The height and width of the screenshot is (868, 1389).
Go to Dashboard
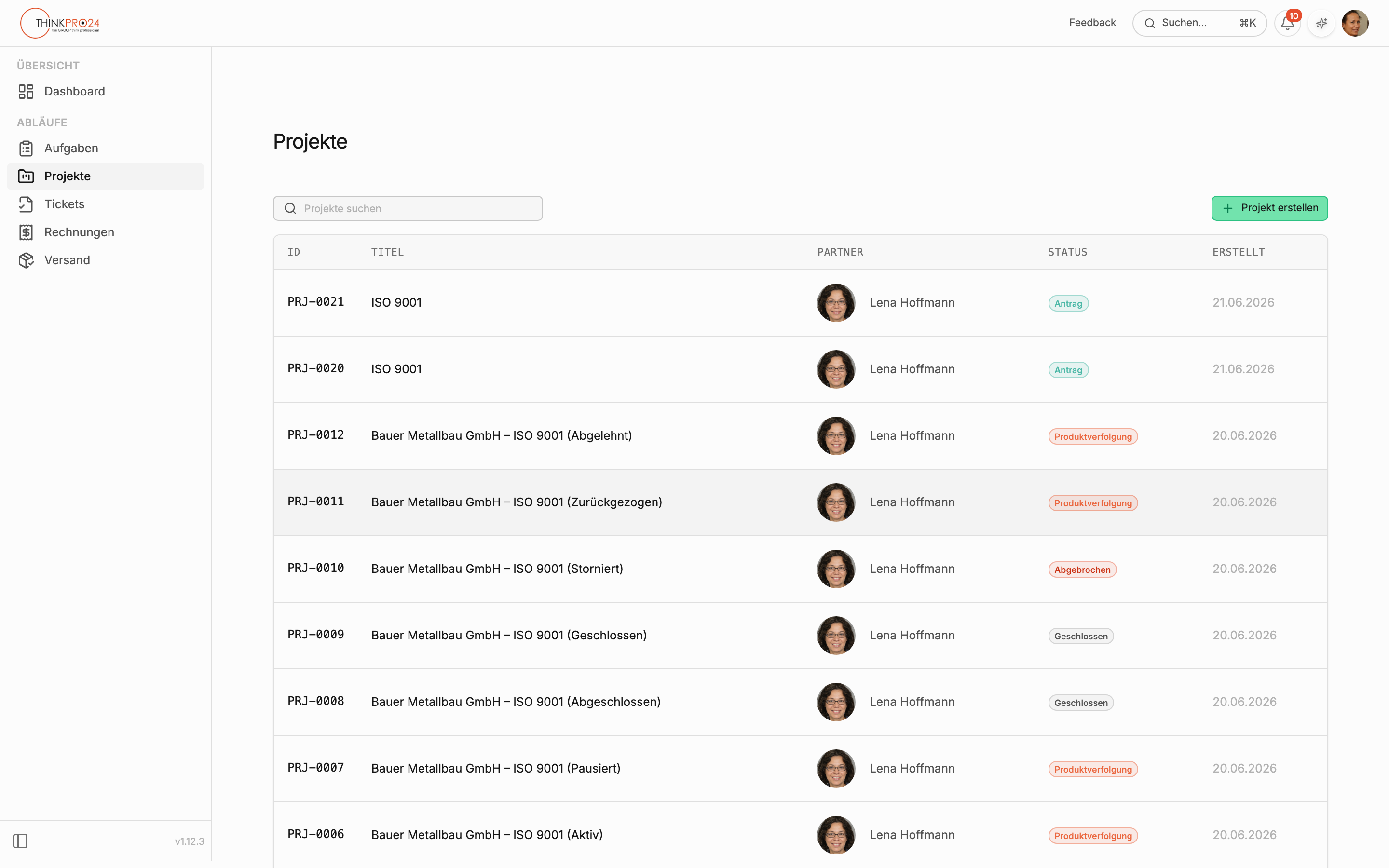coord(106,91)
